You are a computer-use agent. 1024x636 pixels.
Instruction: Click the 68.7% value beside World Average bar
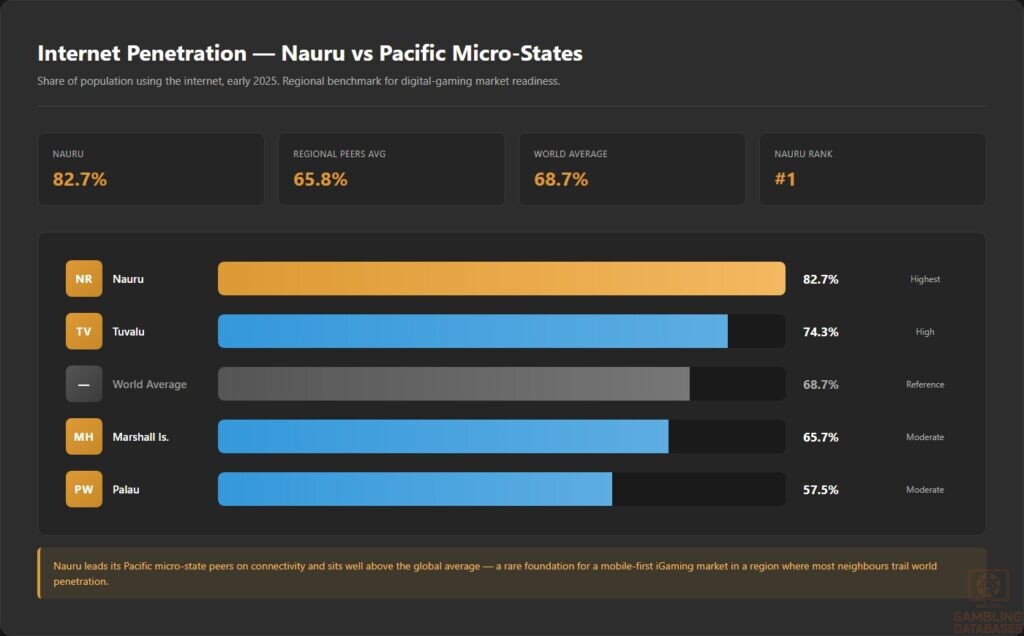point(820,385)
